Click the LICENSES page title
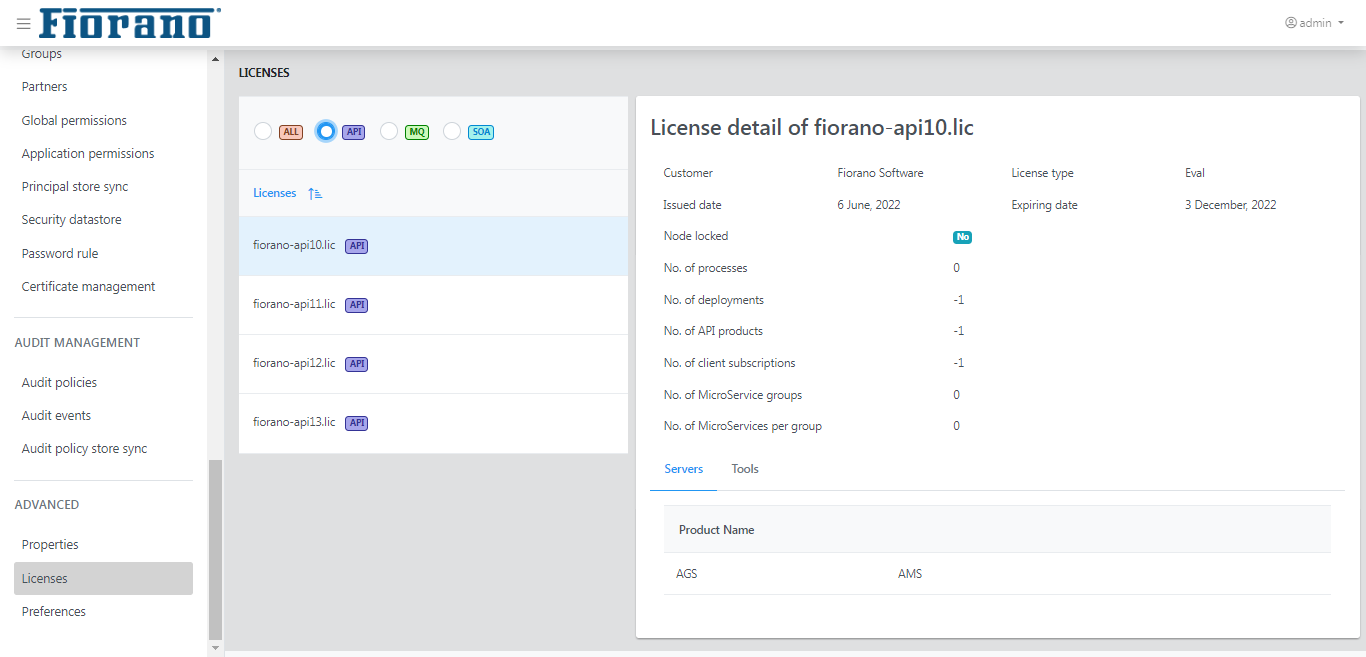 coord(264,73)
